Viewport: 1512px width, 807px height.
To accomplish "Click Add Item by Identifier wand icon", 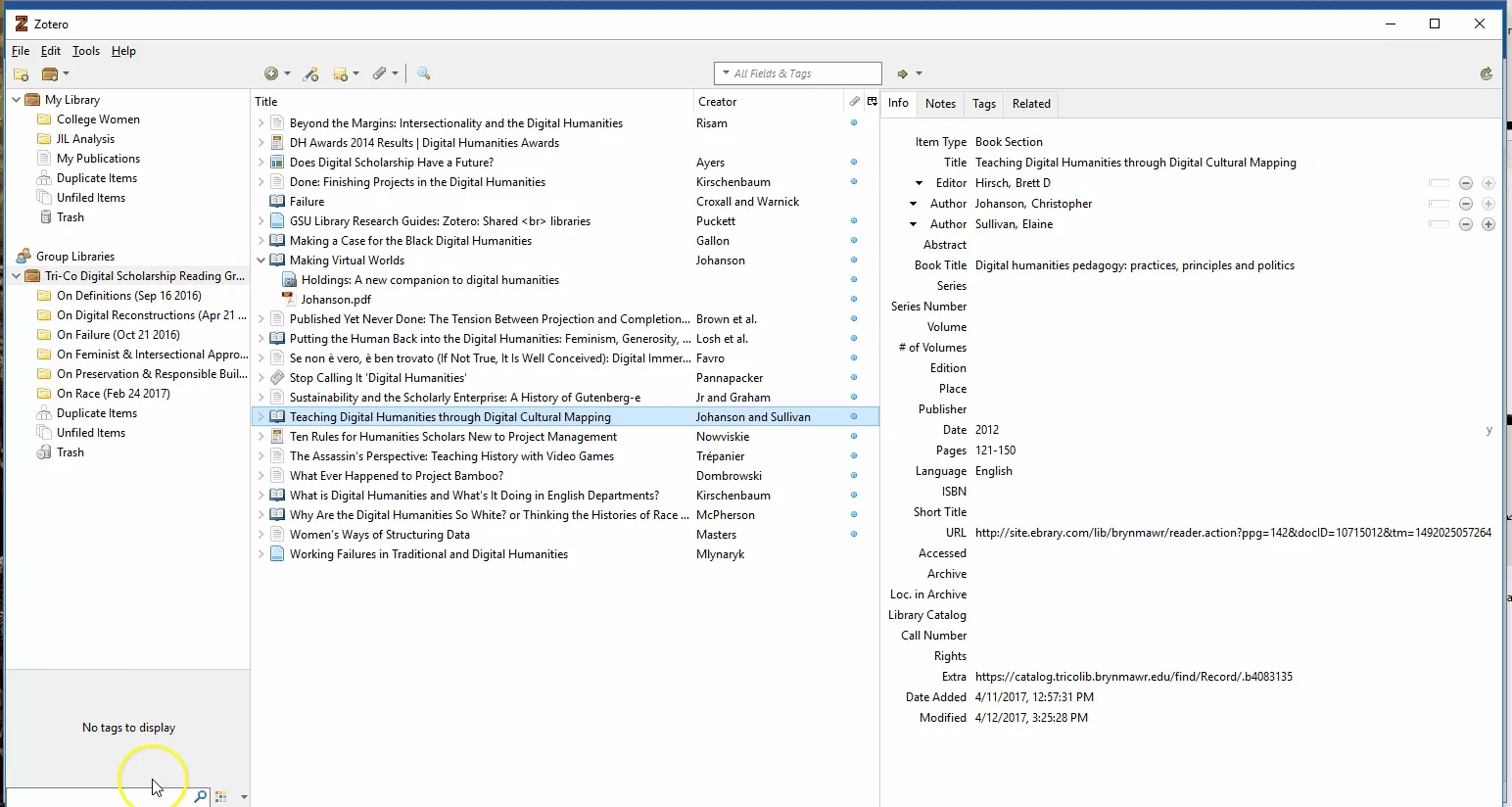I will [311, 73].
